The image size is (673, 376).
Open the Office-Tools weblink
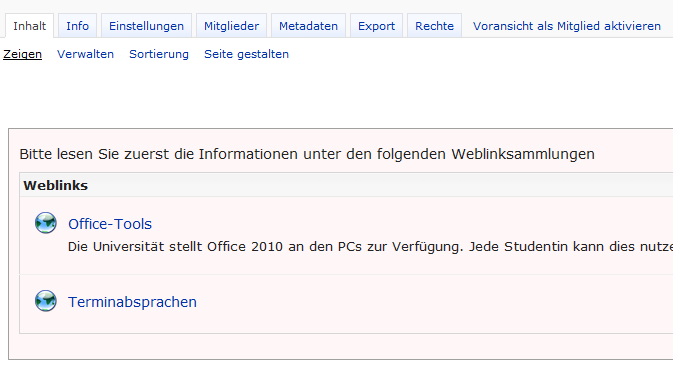click(x=110, y=224)
